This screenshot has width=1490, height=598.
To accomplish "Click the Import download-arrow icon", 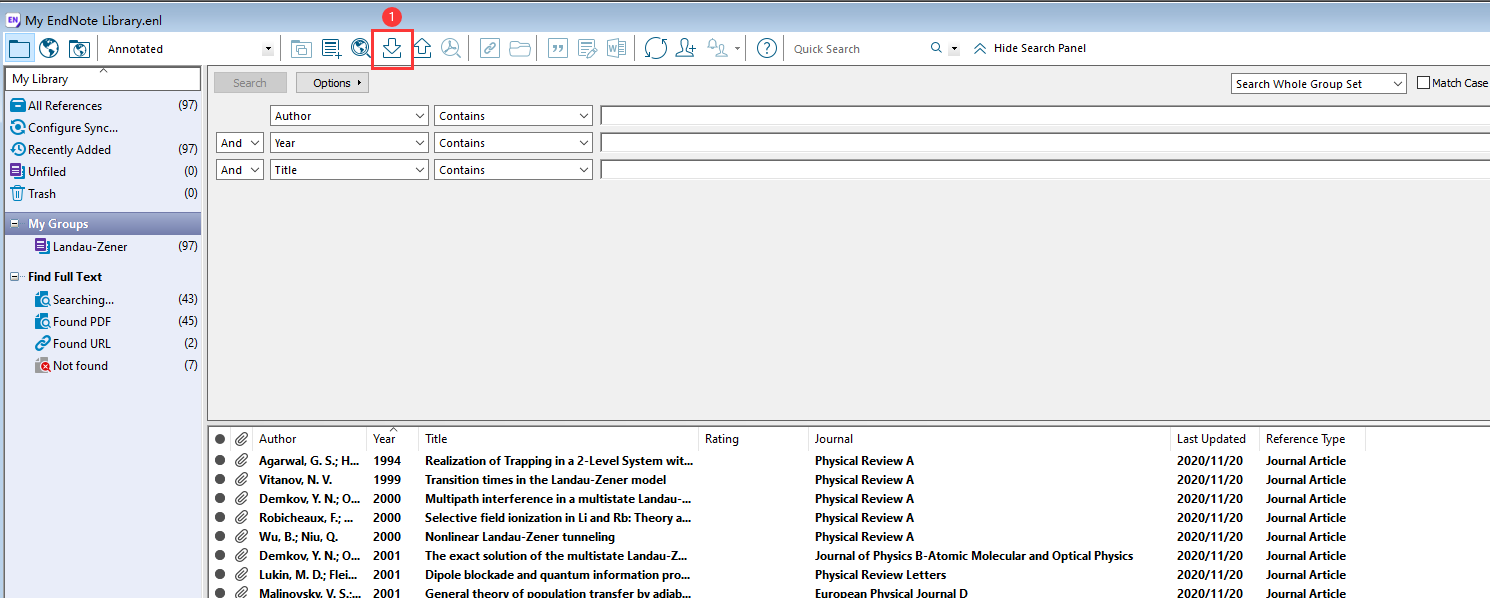I will pyautogui.click(x=392, y=48).
